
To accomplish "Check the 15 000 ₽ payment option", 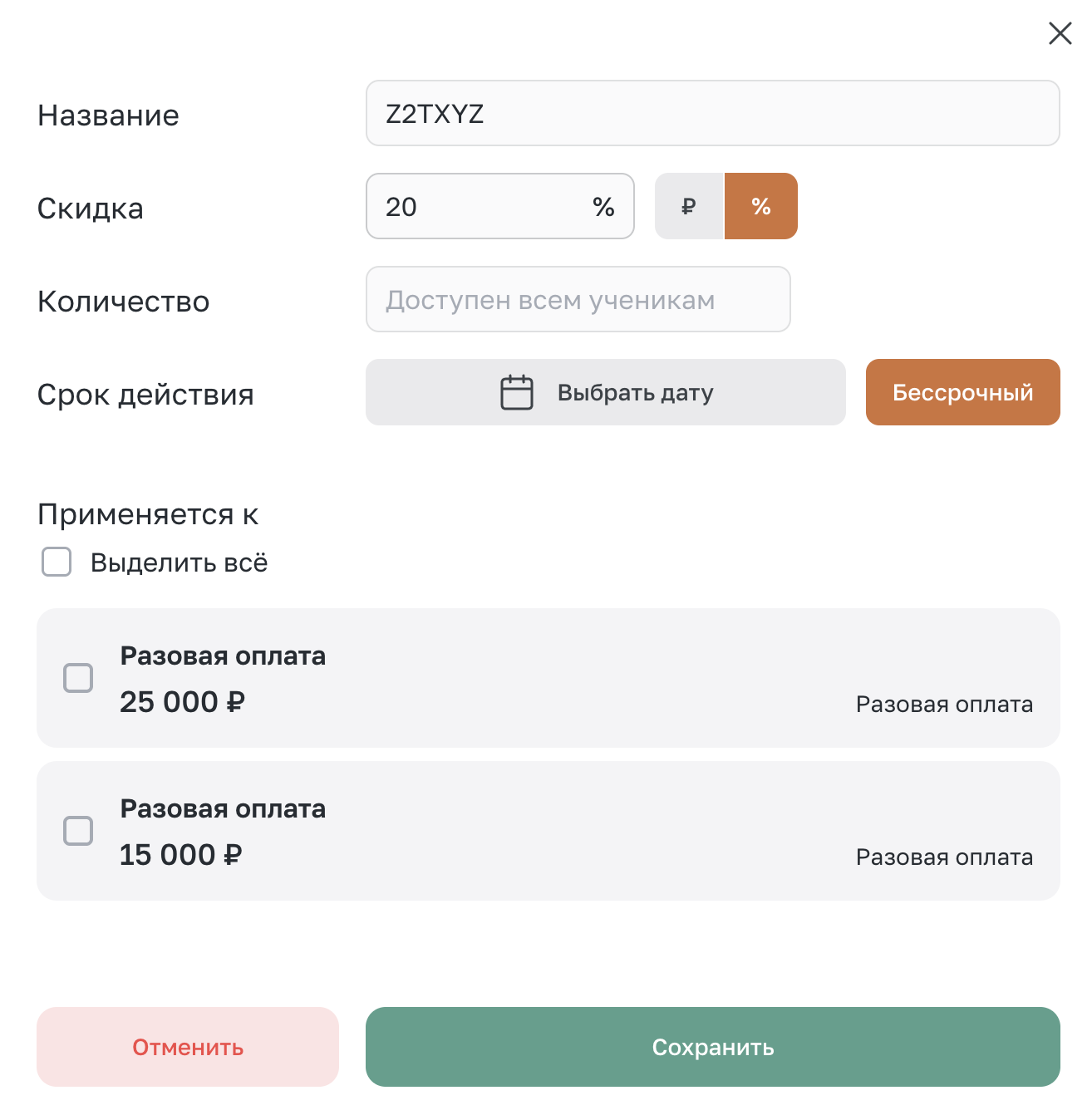I will tap(78, 831).
